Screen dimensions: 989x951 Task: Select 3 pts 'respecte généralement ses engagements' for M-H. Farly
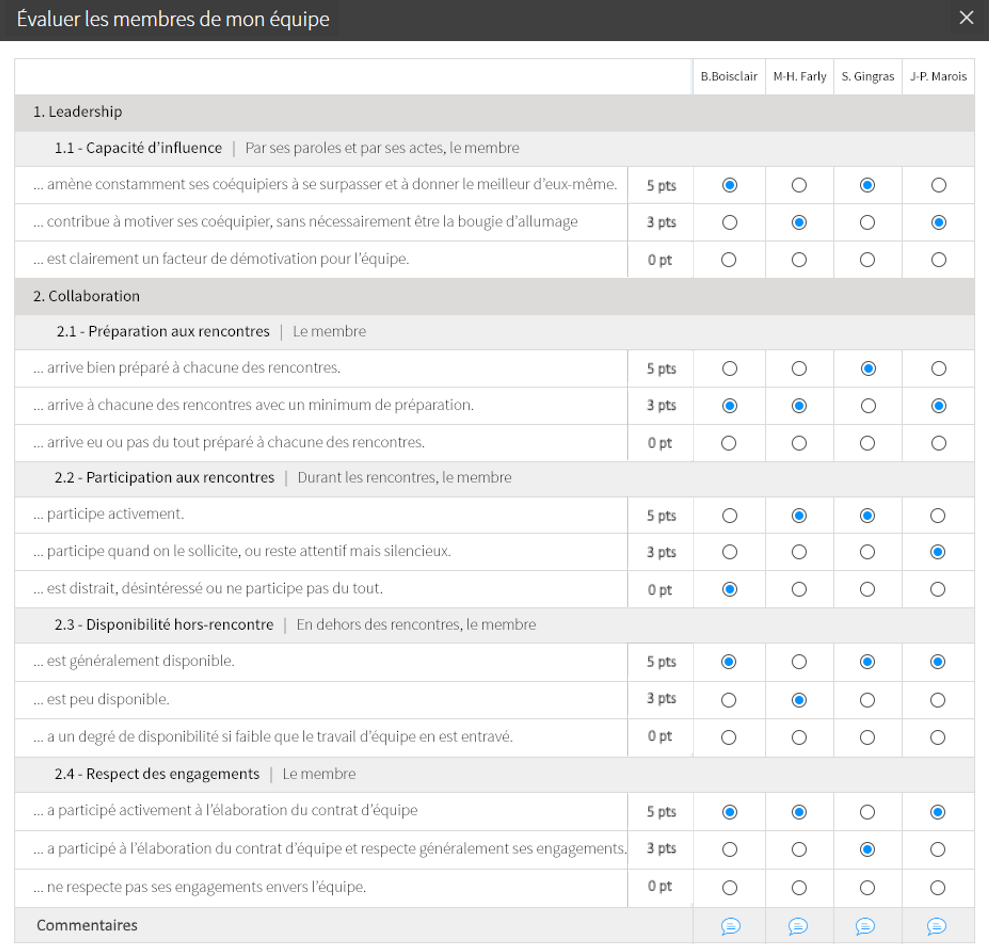pyautogui.click(x=799, y=849)
